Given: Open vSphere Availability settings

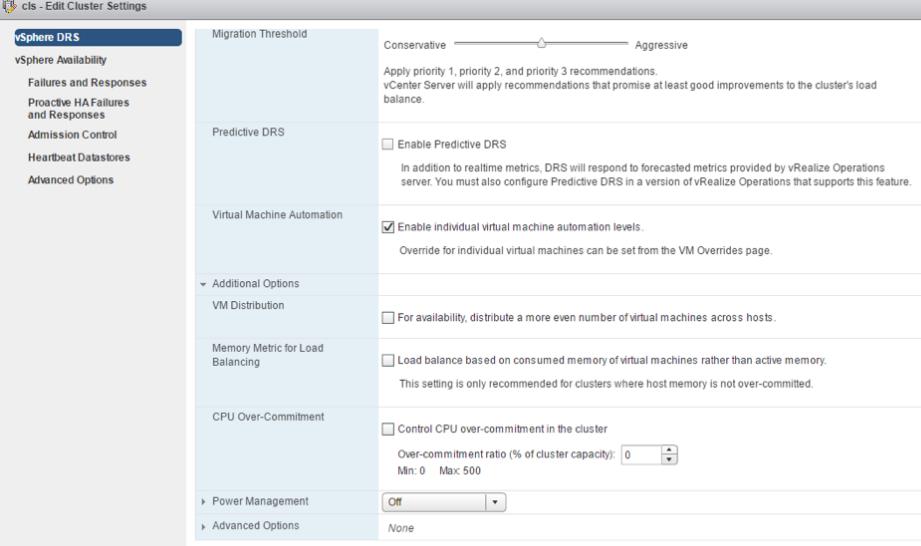Looking at the screenshot, I should [60, 60].
